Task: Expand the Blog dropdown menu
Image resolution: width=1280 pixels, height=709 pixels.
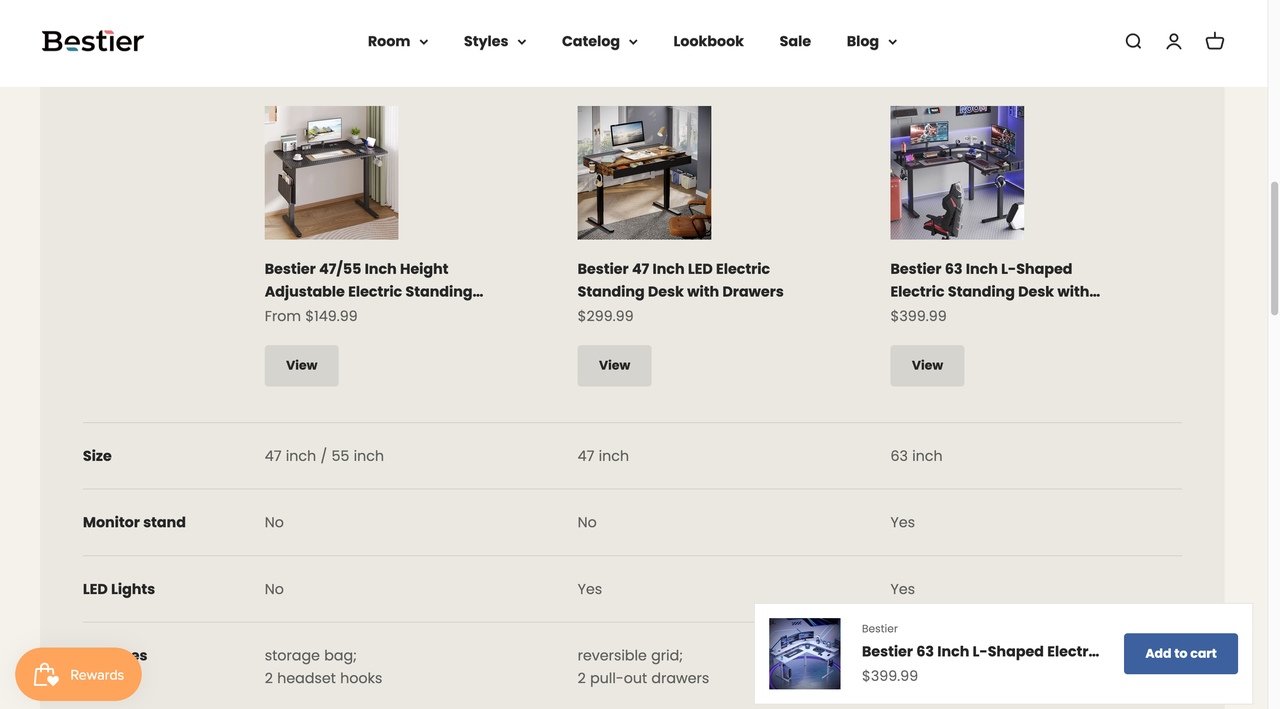Action: point(872,41)
